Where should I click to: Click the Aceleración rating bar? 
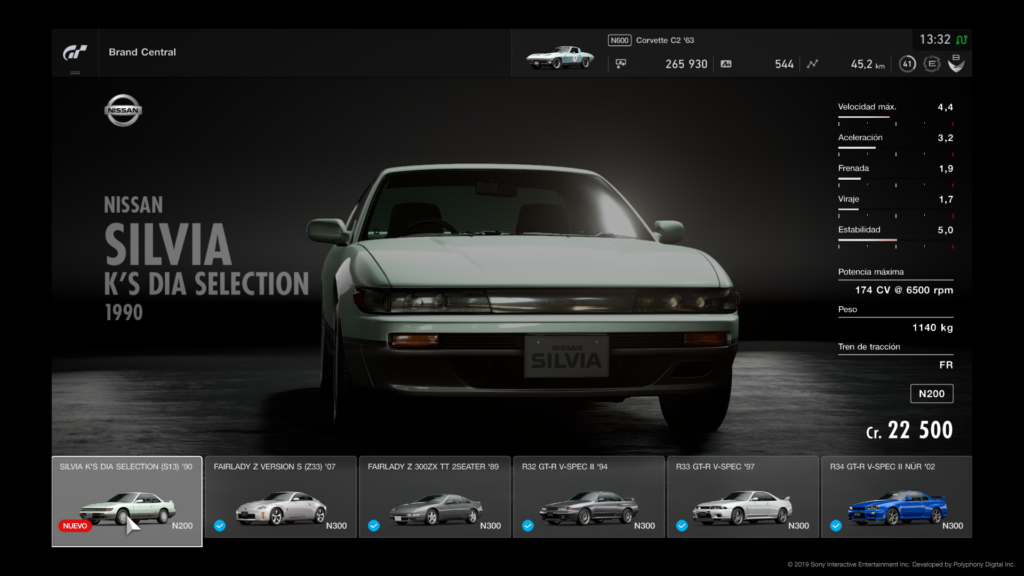[x=895, y=148]
